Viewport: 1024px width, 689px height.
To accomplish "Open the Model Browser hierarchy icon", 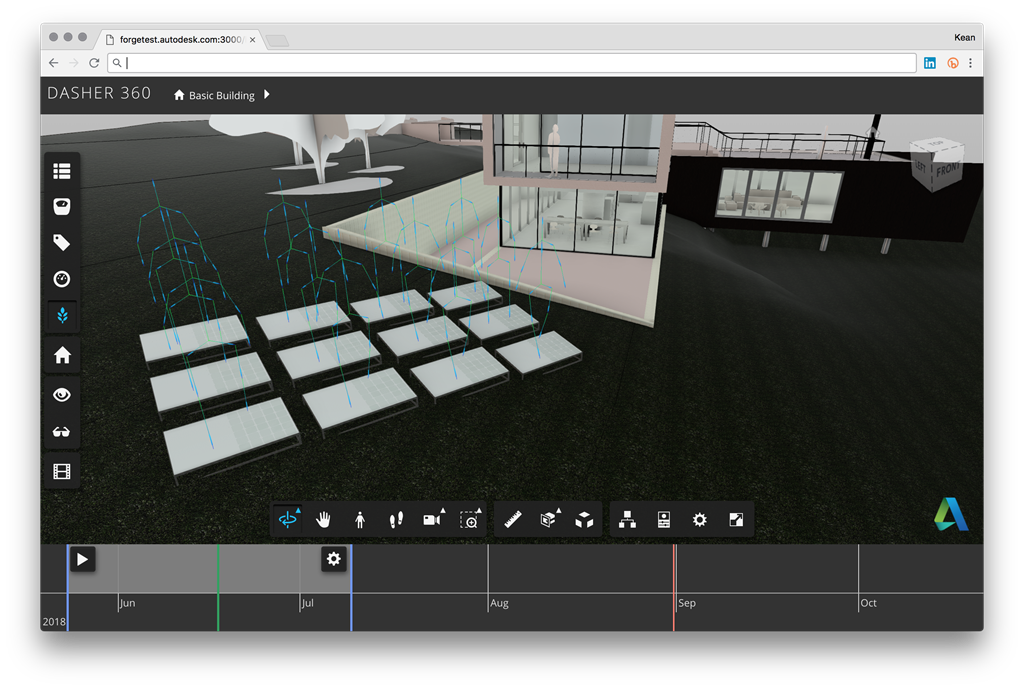I will (627, 520).
